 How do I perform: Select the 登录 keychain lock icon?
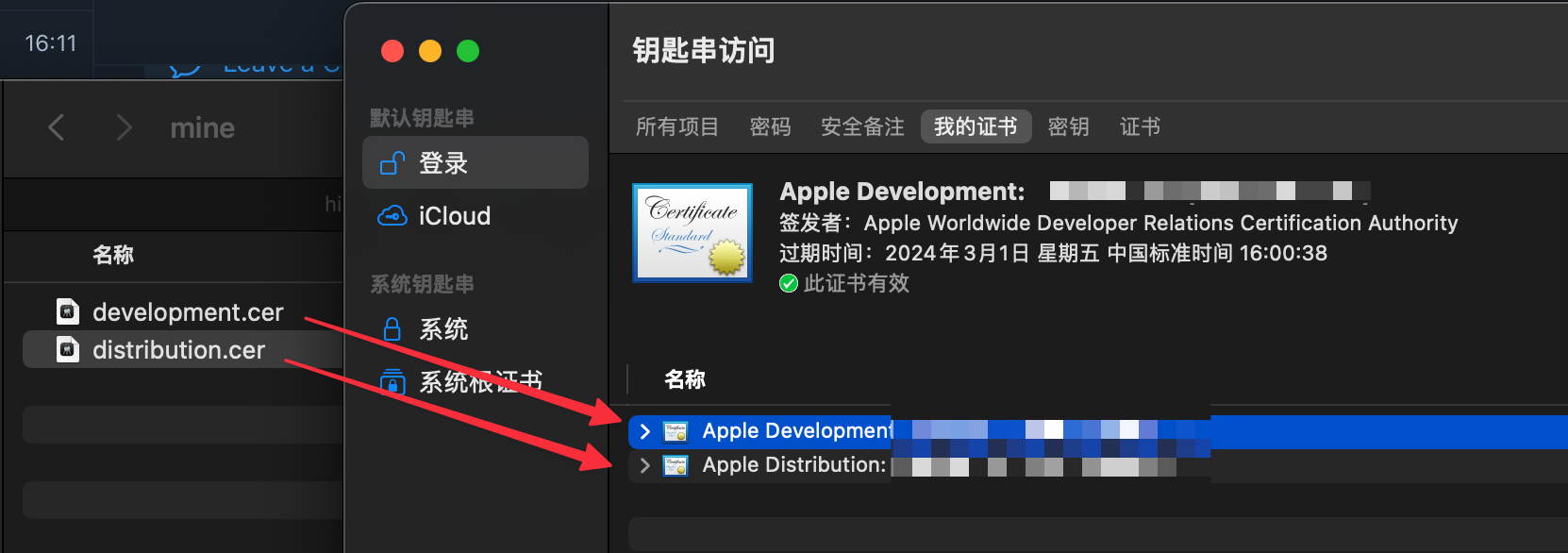tap(392, 163)
